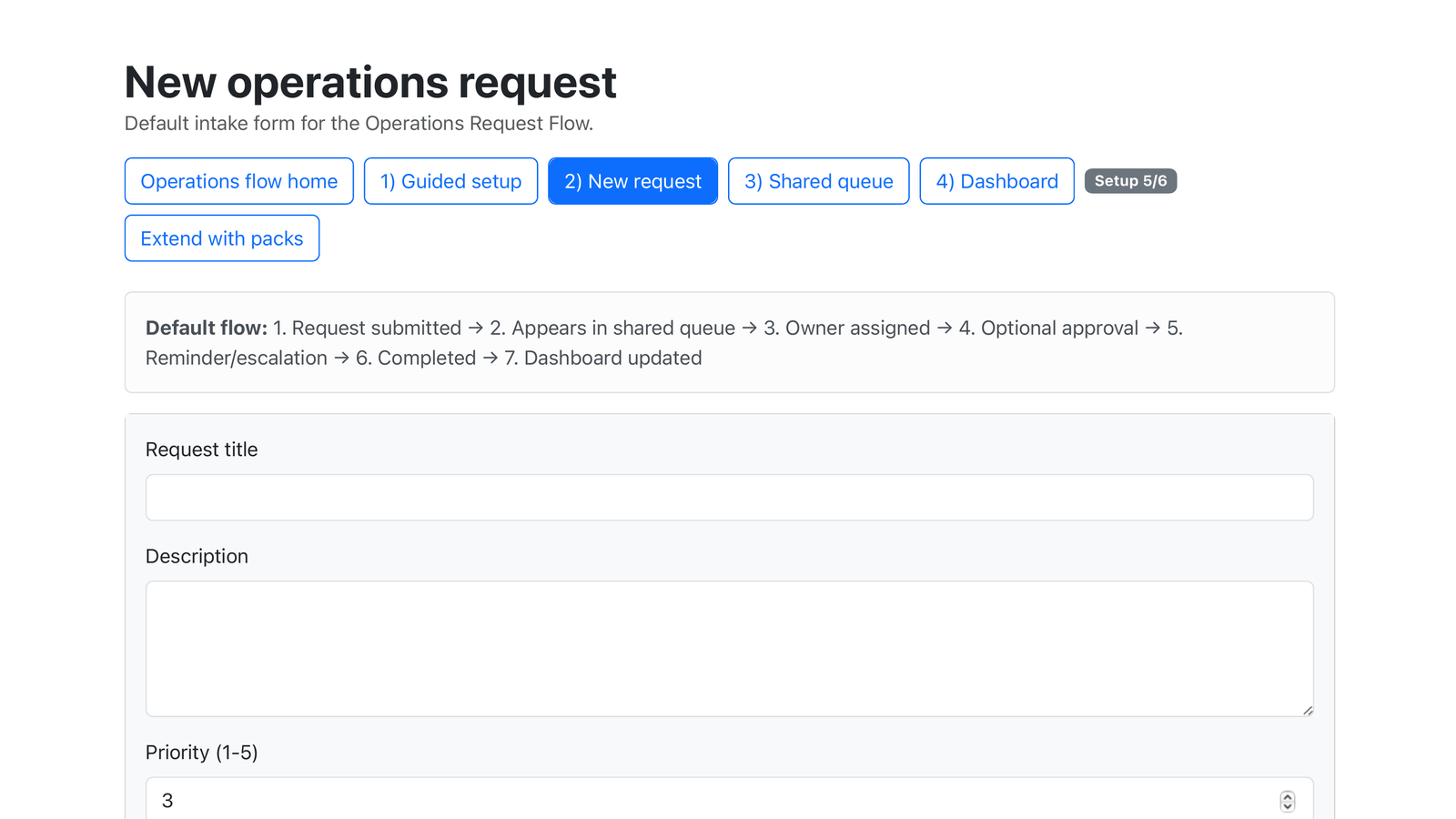
Task: Click inside the Request title field
Action: point(728,497)
